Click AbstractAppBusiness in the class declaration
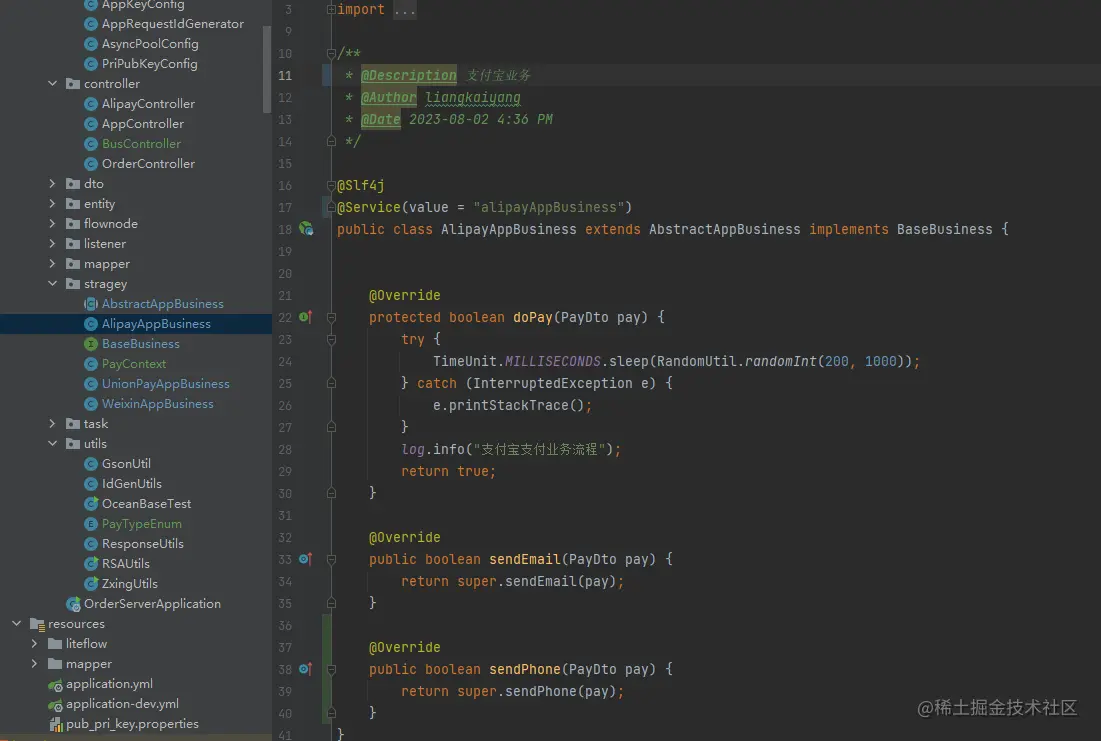 pyautogui.click(x=724, y=230)
